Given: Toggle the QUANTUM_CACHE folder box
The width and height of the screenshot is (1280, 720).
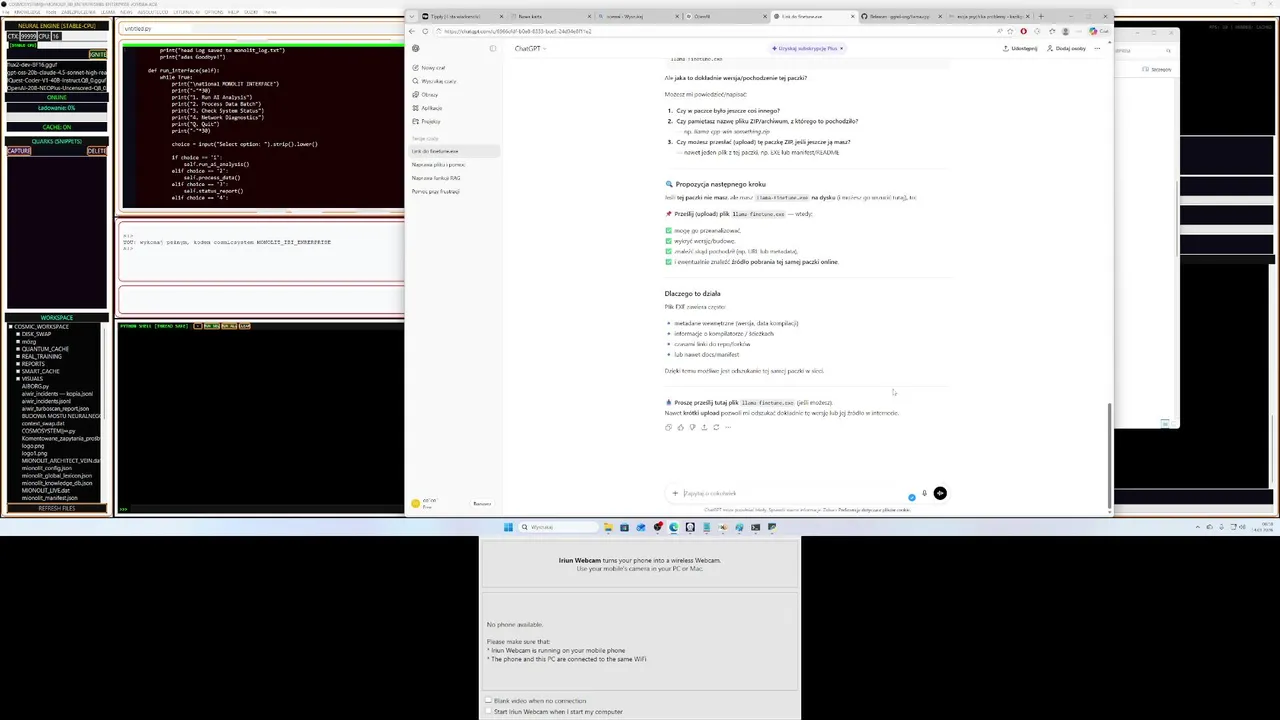Looking at the screenshot, I should [18, 349].
